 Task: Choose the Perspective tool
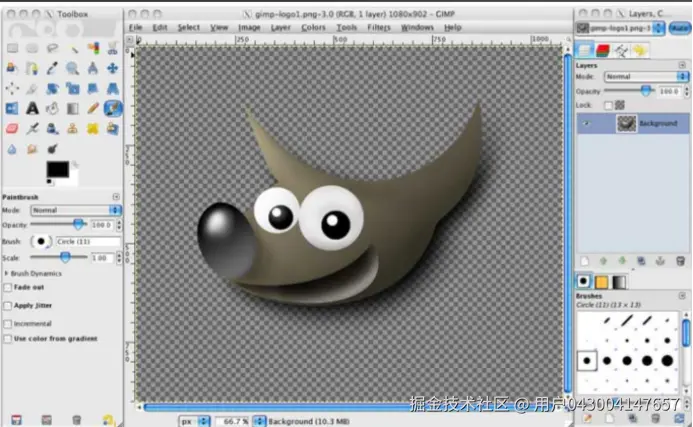(113, 88)
